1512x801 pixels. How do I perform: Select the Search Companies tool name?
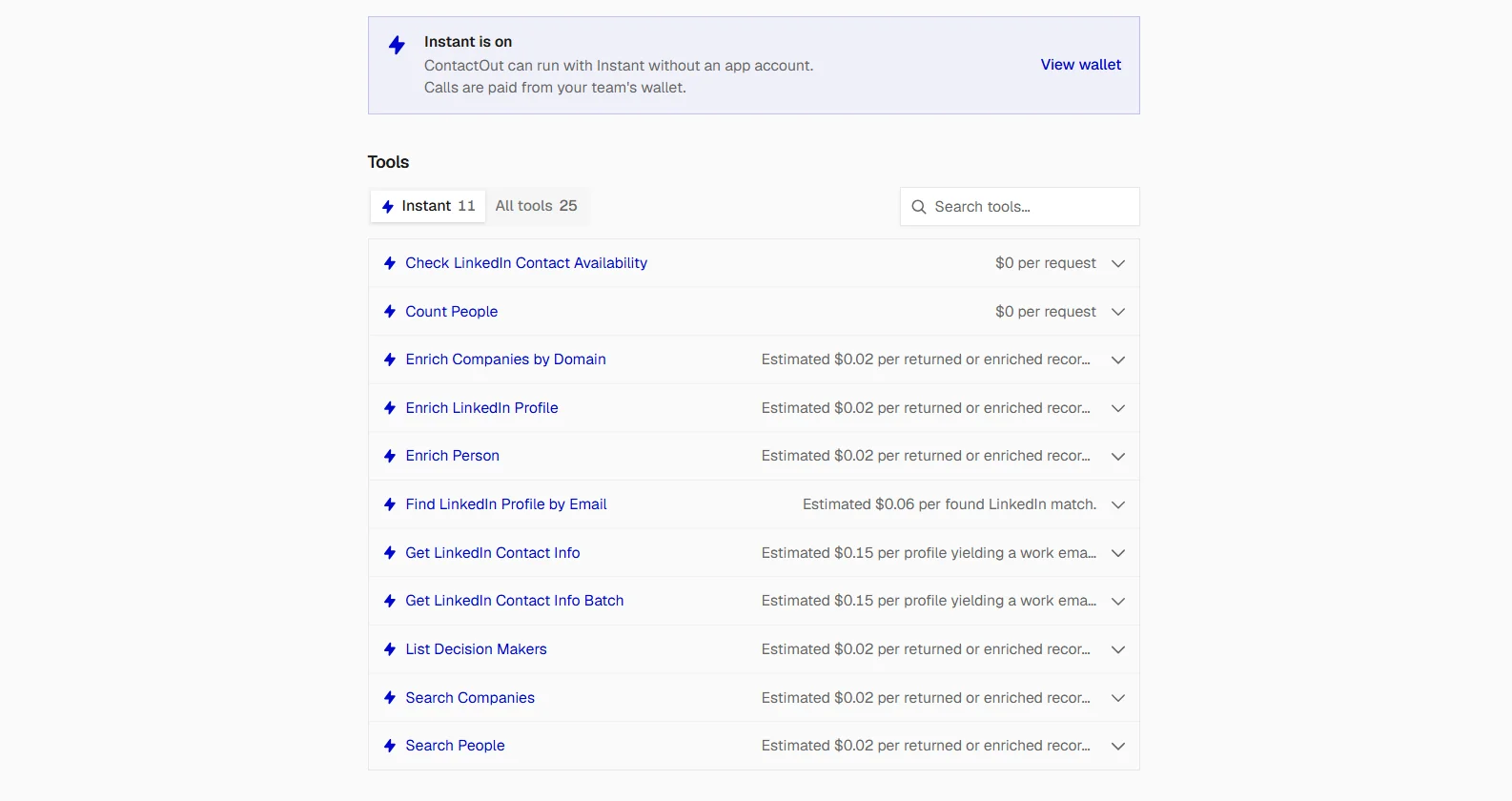470,698
